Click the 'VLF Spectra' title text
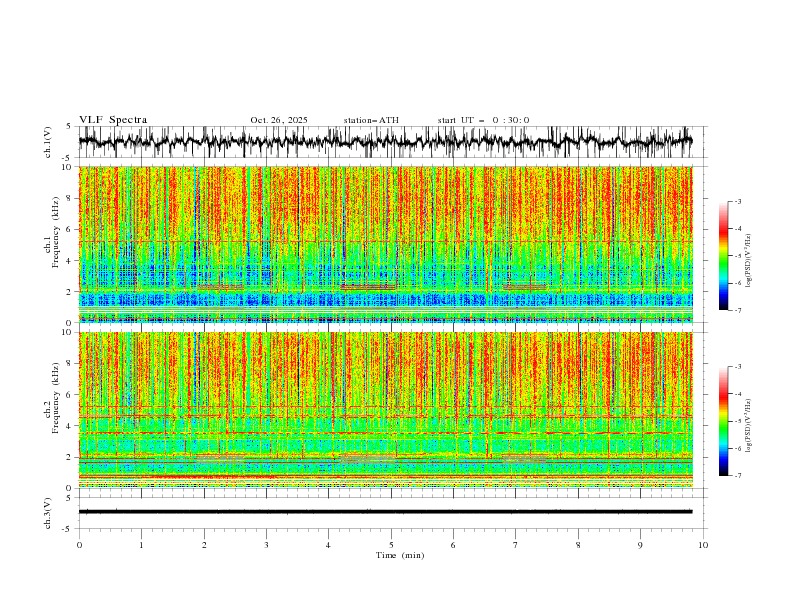This screenshot has height=612, width=792. coord(113,120)
